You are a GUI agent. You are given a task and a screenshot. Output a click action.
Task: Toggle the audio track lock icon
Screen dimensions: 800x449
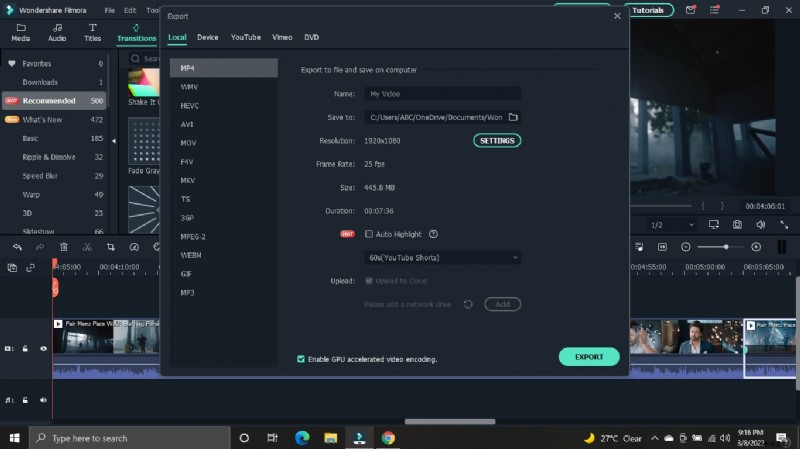[25, 400]
